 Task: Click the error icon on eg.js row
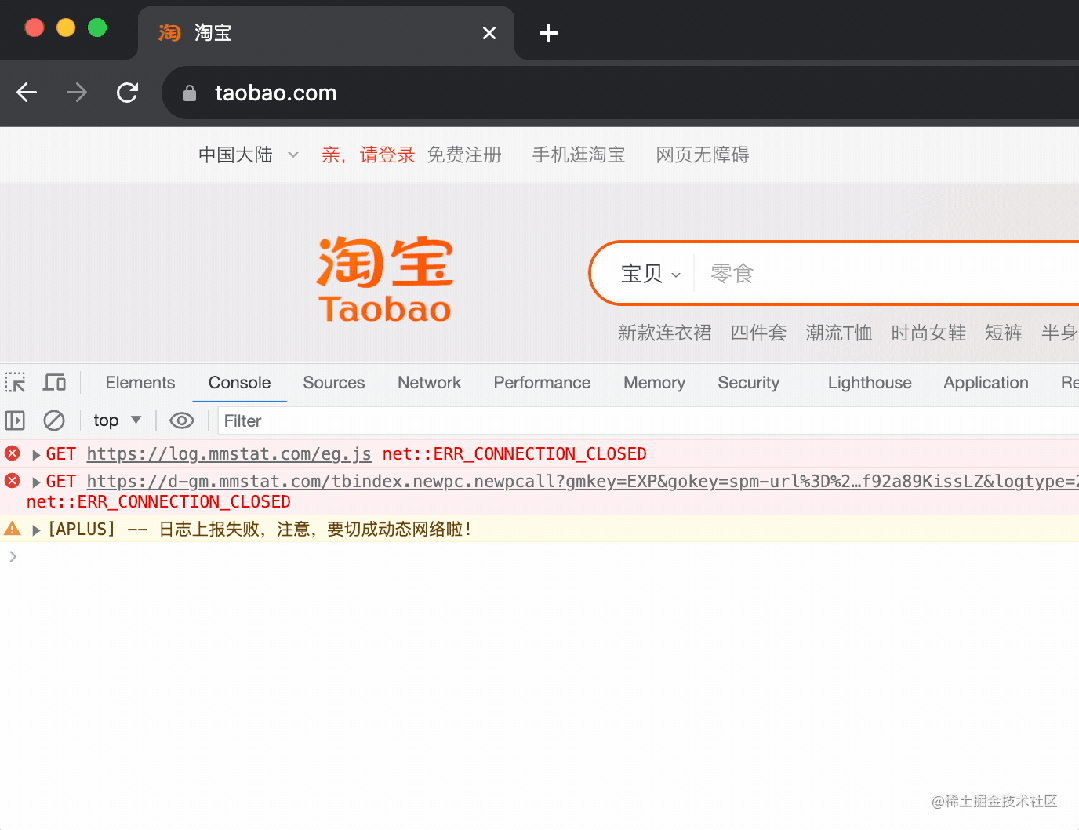tap(12, 454)
